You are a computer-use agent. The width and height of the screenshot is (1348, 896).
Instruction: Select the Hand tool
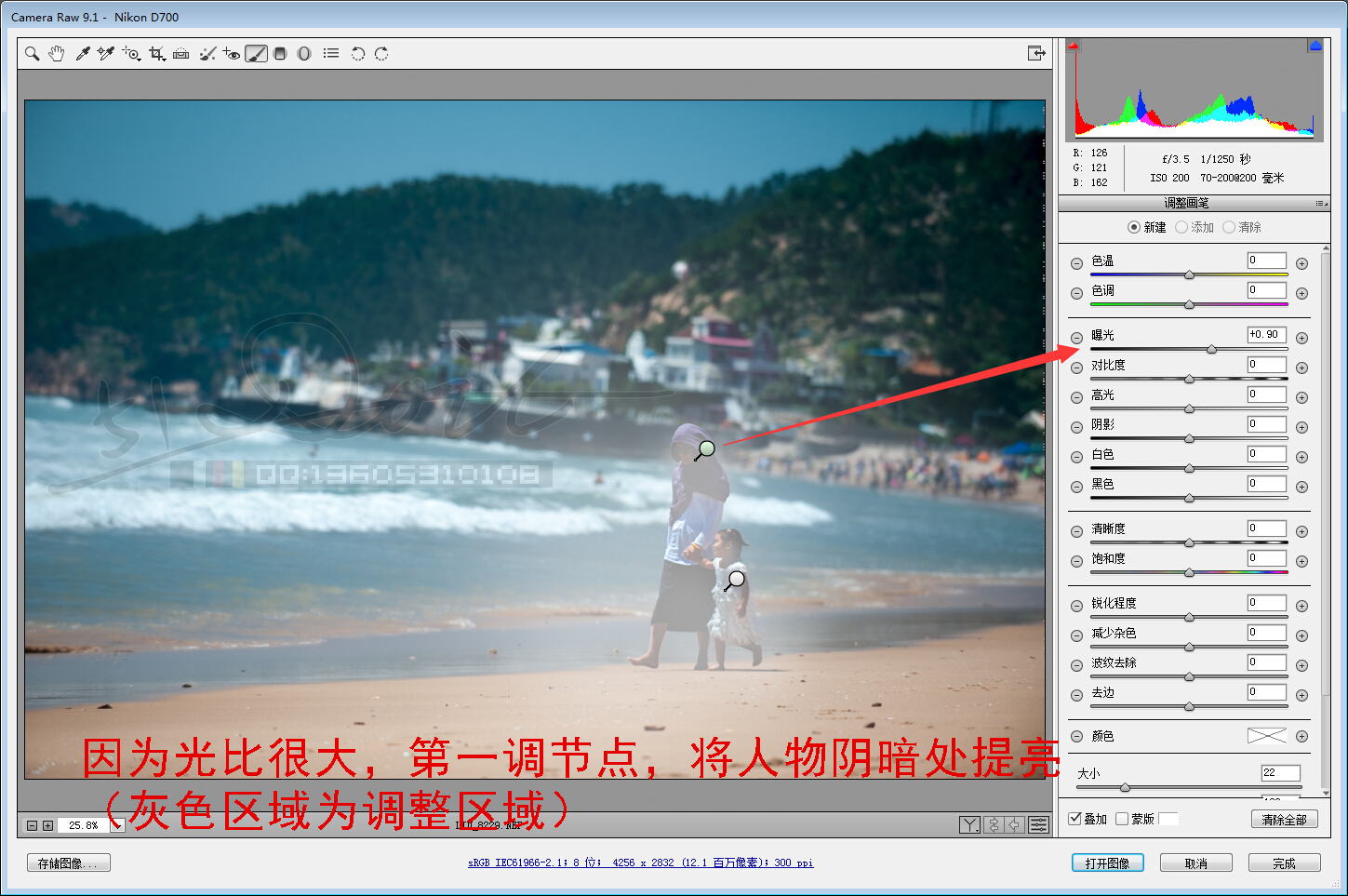tap(57, 54)
